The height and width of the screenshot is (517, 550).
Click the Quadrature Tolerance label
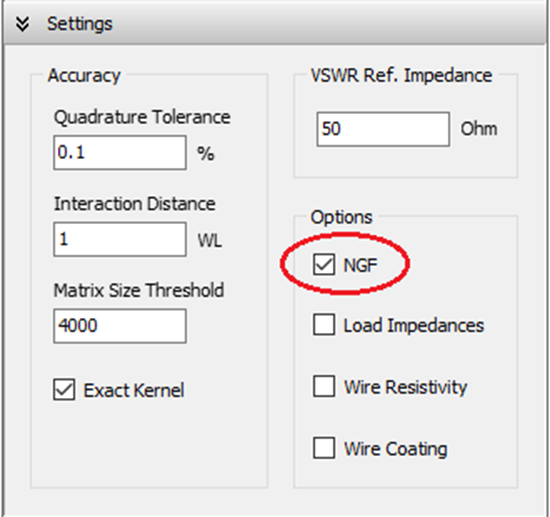142,117
